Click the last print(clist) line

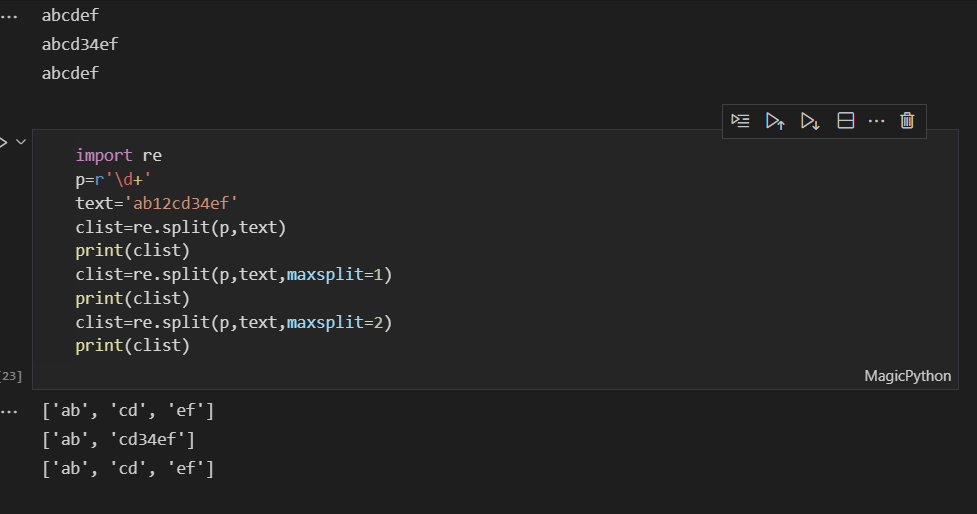tap(132, 346)
